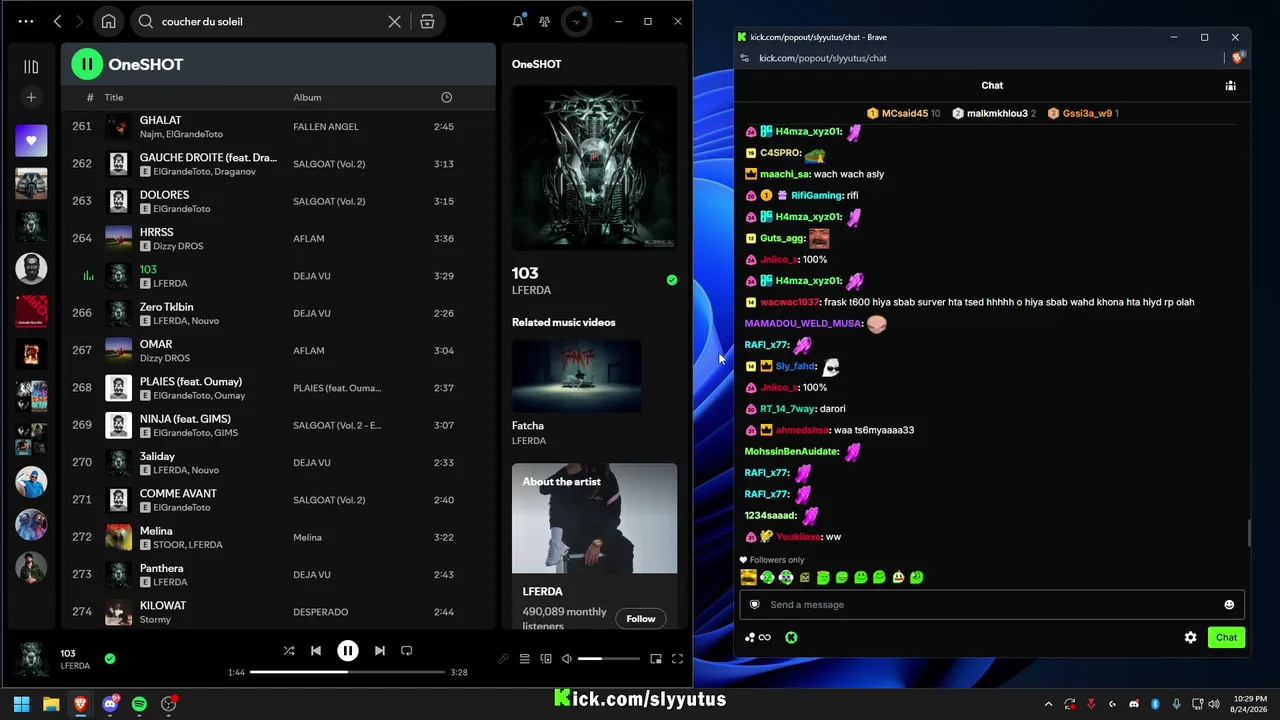The height and width of the screenshot is (720, 1280).
Task: Adjust the Spotify volume slider
Action: tap(608, 659)
